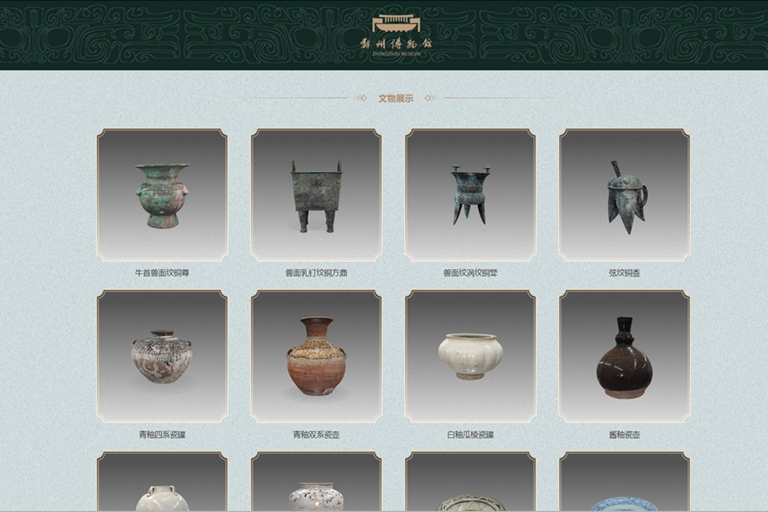Open the 青釉双系瓷壶 caption link
This screenshot has height=512, width=768.
[316, 435]
